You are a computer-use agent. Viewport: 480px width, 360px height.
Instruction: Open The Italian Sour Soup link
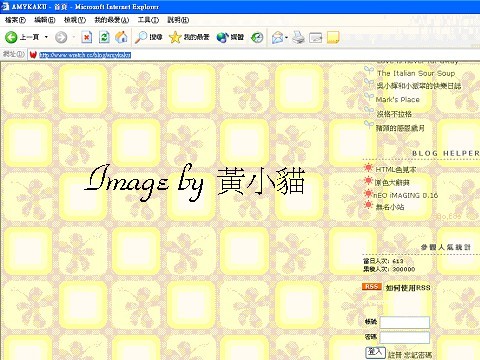[x=416, y=73]
